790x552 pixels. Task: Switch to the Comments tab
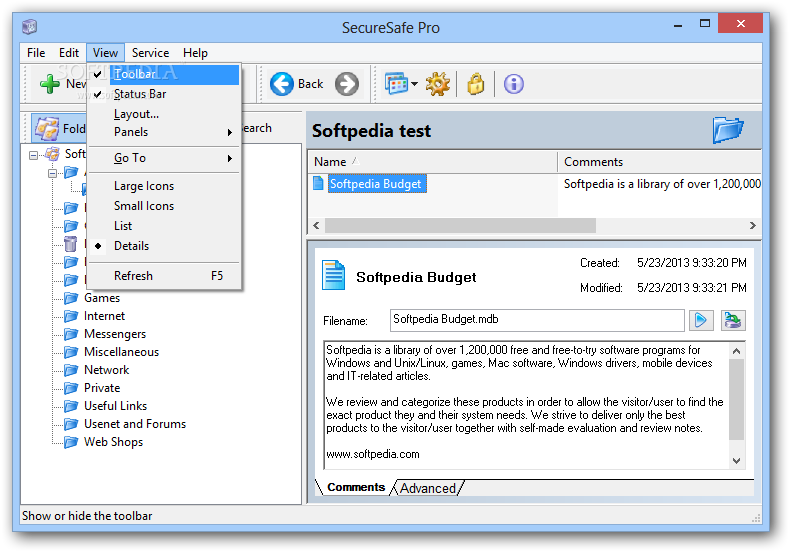(x=356, y=487)
